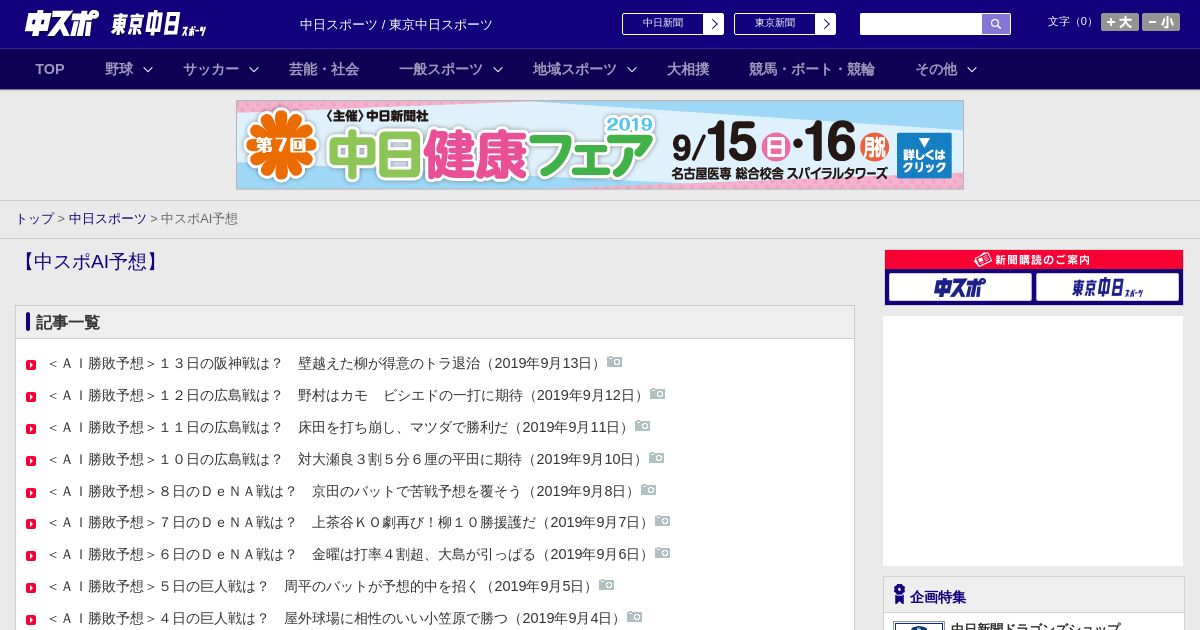Go to トップ breadcrumb link
The image size is (1200, 630).
pyautogui.click(x=34, y=218)
